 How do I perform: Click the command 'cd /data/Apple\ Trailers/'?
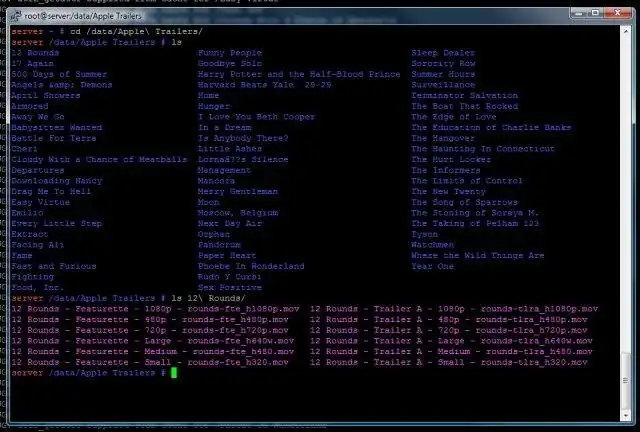pyautogui.click(x=136, y=31)
